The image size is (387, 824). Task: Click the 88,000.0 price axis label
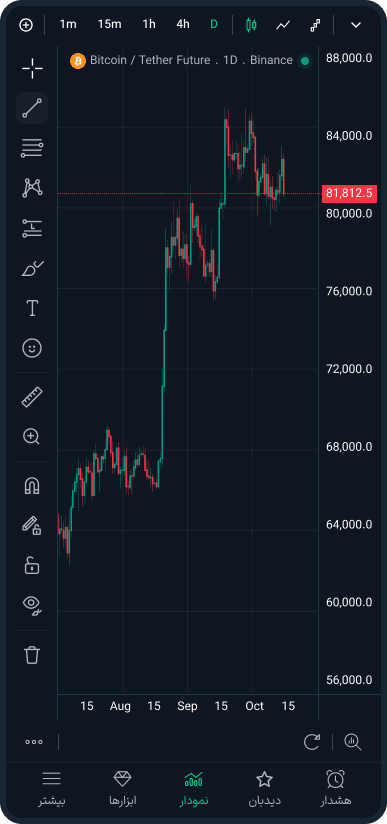point(349,58)
